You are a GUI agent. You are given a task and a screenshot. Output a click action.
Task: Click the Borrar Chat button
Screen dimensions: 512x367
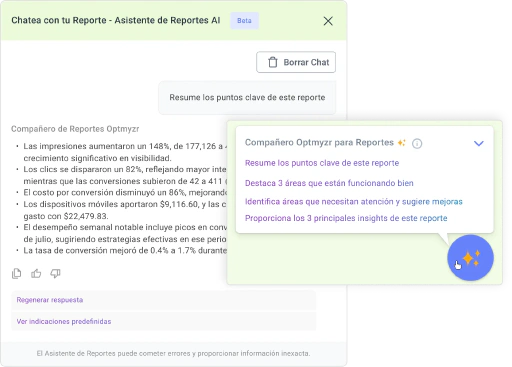[x=296, y=62]
